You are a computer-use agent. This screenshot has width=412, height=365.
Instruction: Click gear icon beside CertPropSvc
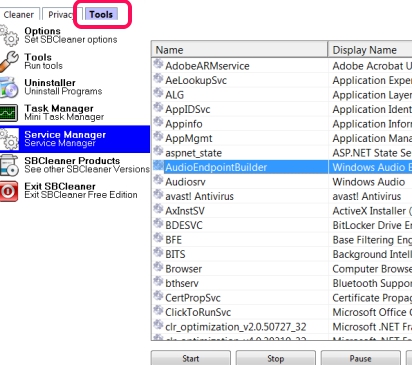point(158,296)
